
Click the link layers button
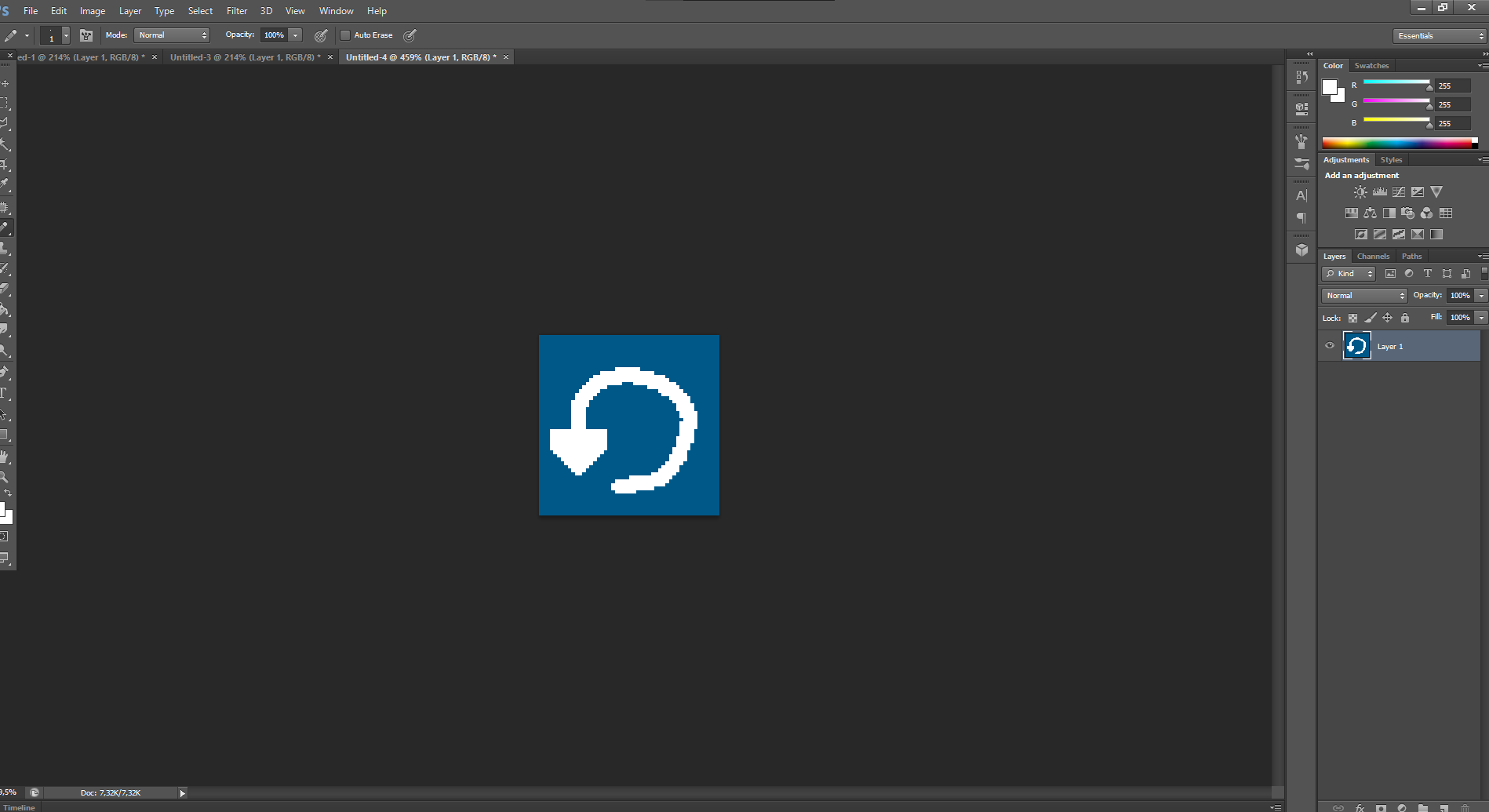(1338, 807)
